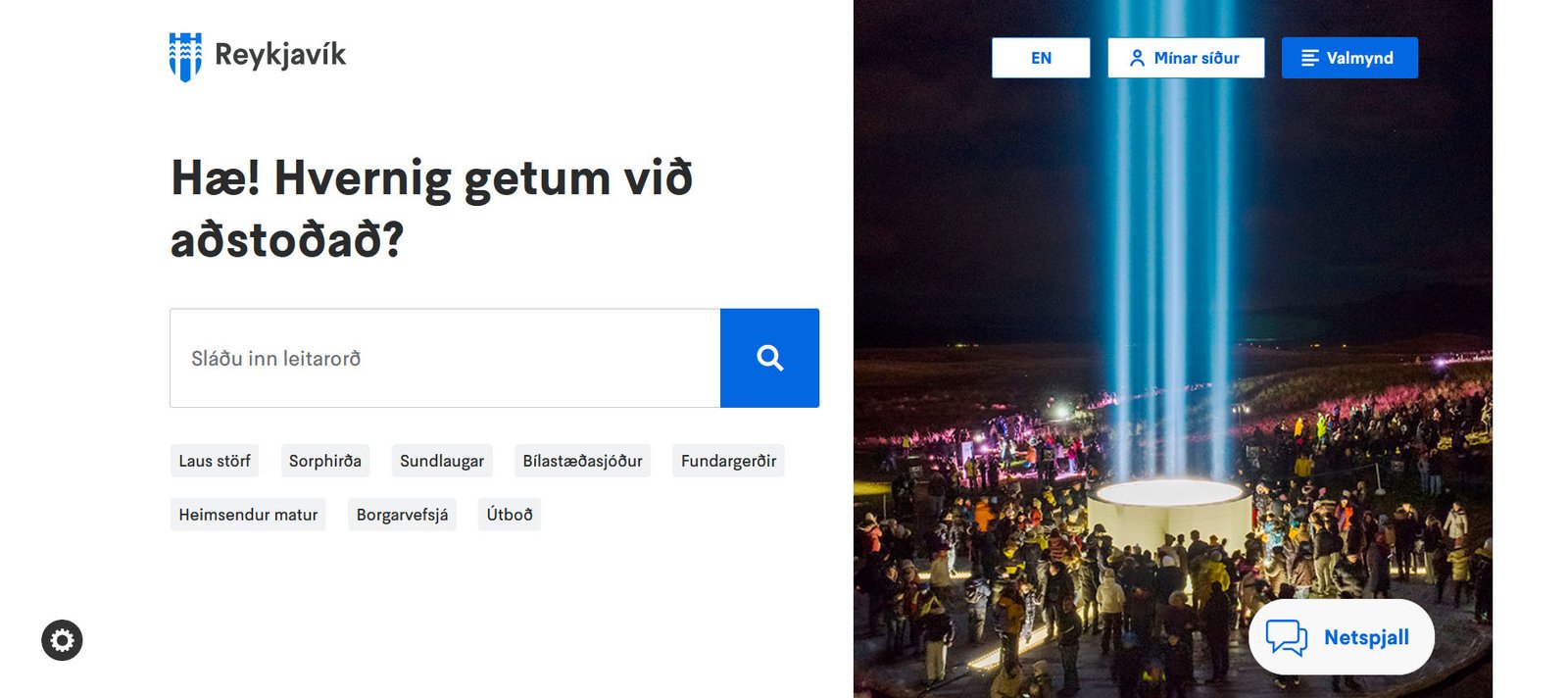The image size is (1568, 698).
Task: Visit the Borgarvefsjá shortcut
Action: (x=402, y=515)
